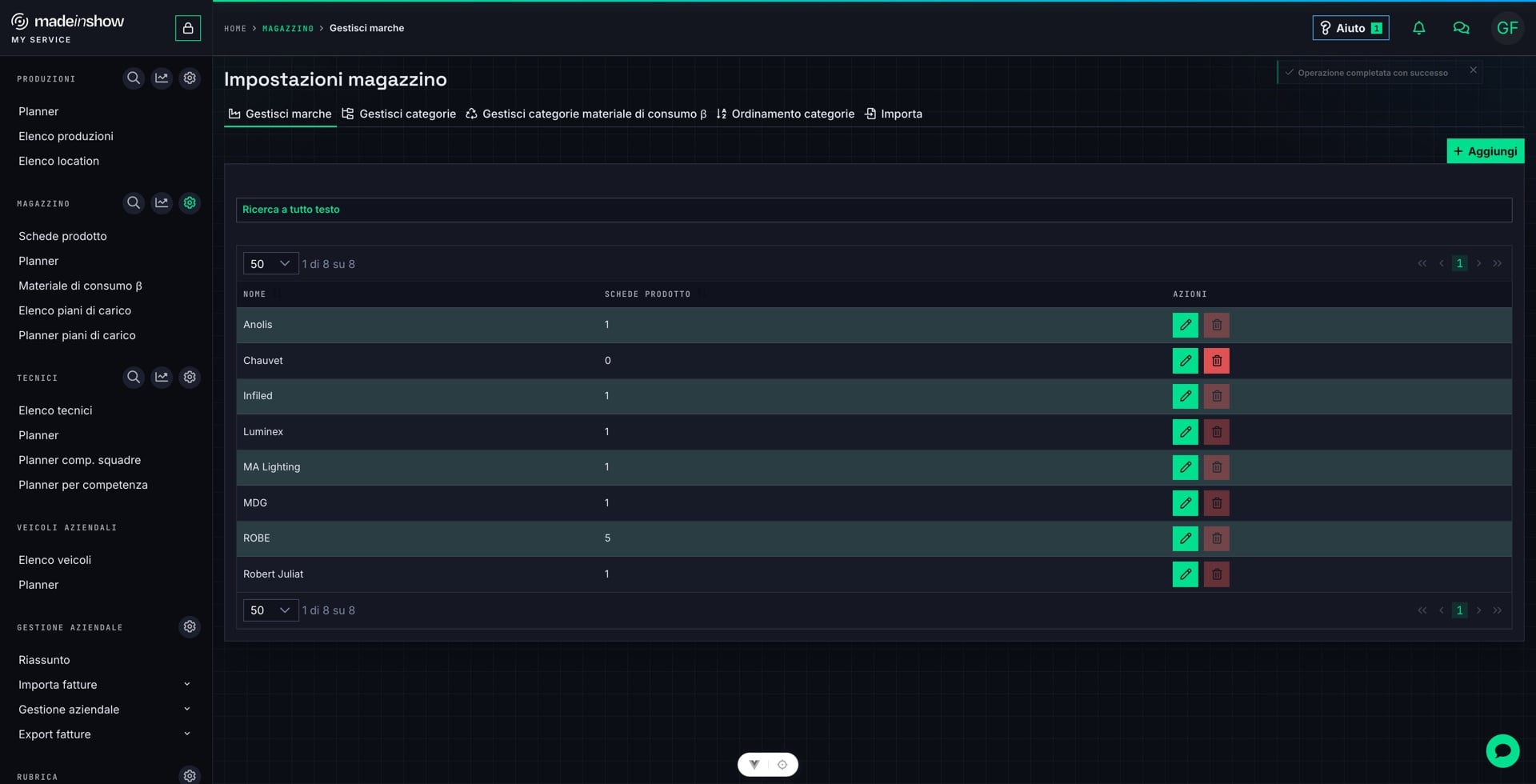Go to Magazzino via the breadcrumb
Viewport: 1536px width, 784px height.
tap(288, 29)
